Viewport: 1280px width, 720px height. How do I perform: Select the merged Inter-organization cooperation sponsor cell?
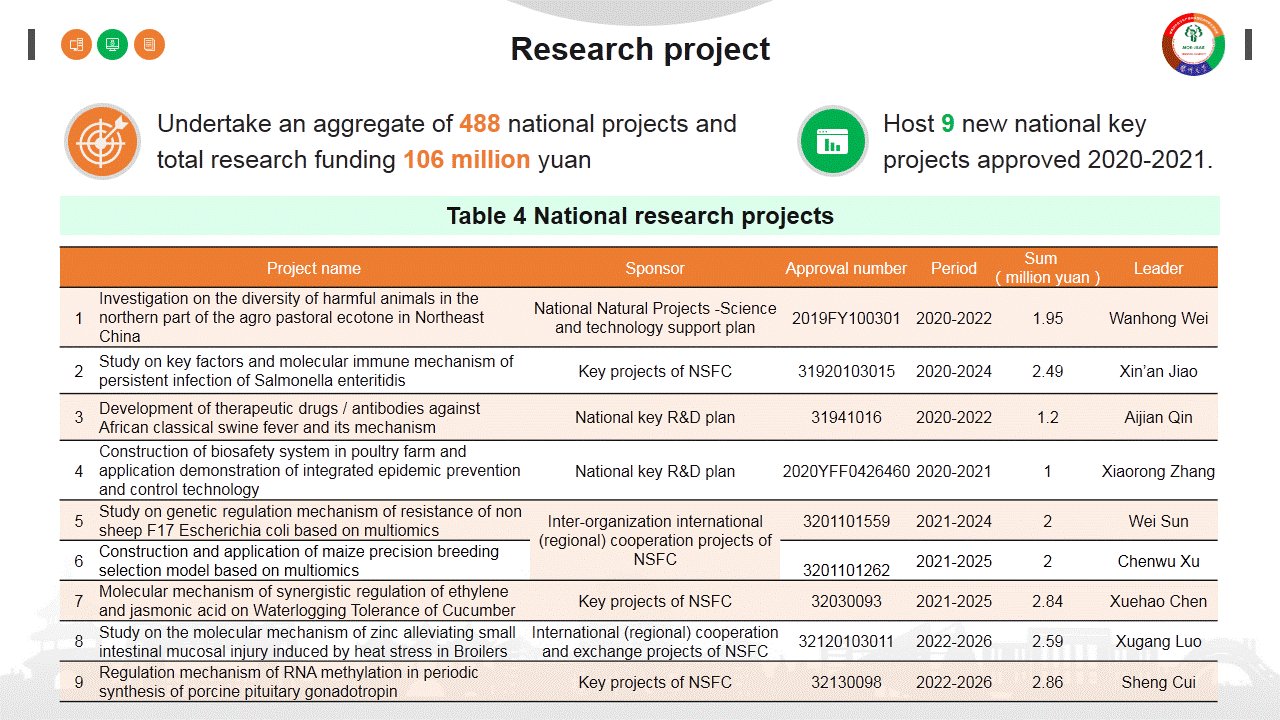[x=655, y=540]
